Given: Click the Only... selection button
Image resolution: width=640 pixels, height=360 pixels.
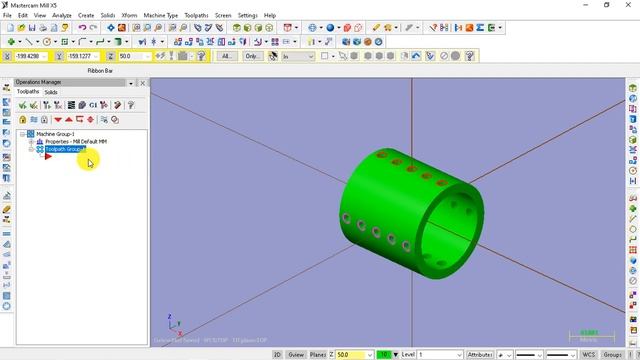Looking at the screenshot, I should (x=252, y=56).
